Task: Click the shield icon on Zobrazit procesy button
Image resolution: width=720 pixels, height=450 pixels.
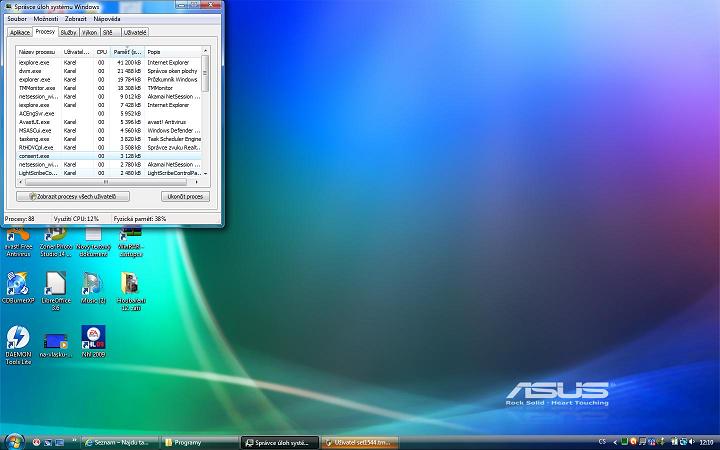Action: click(x=33, y=197)
